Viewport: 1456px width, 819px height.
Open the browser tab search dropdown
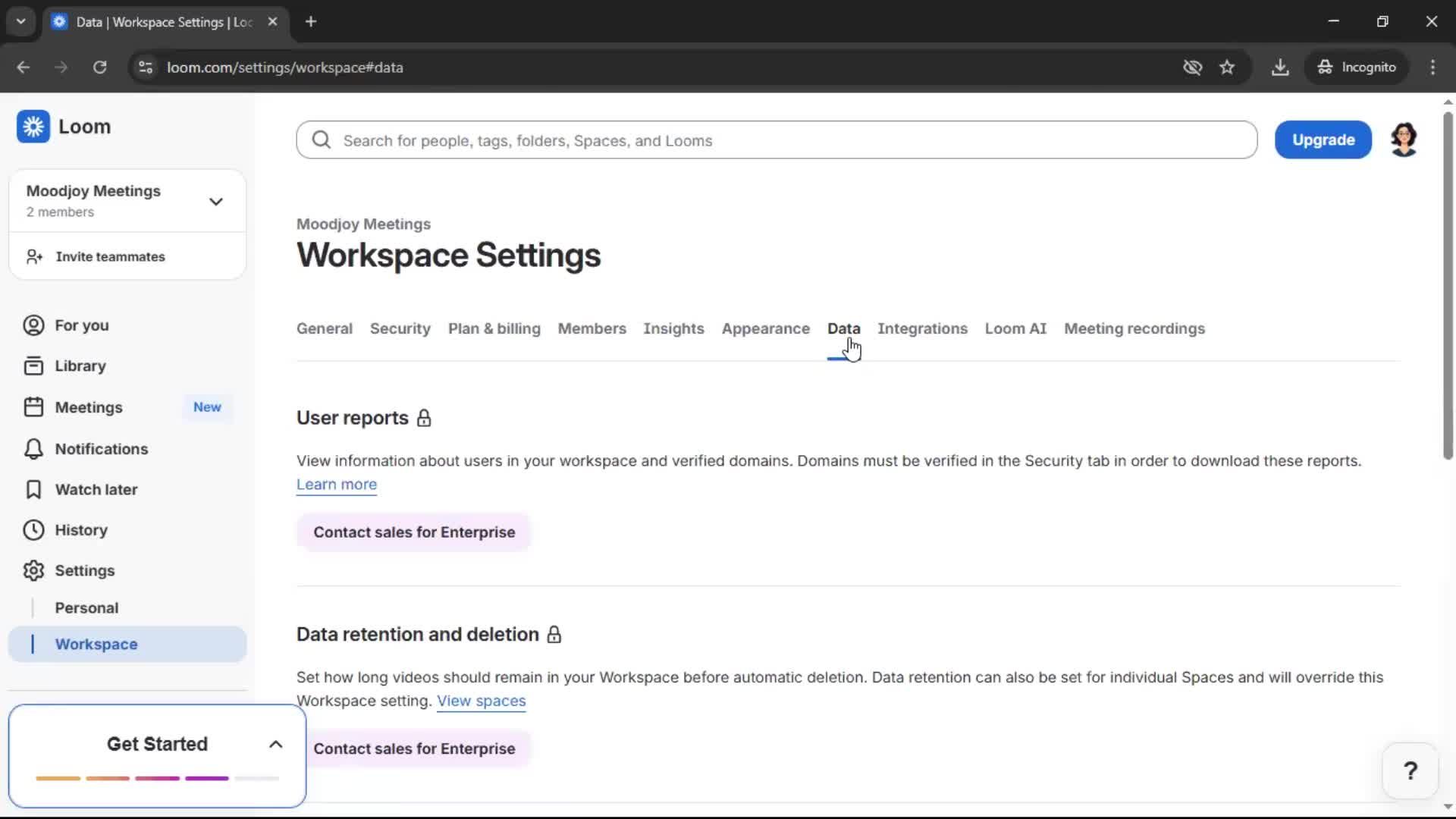pos(20,21)
